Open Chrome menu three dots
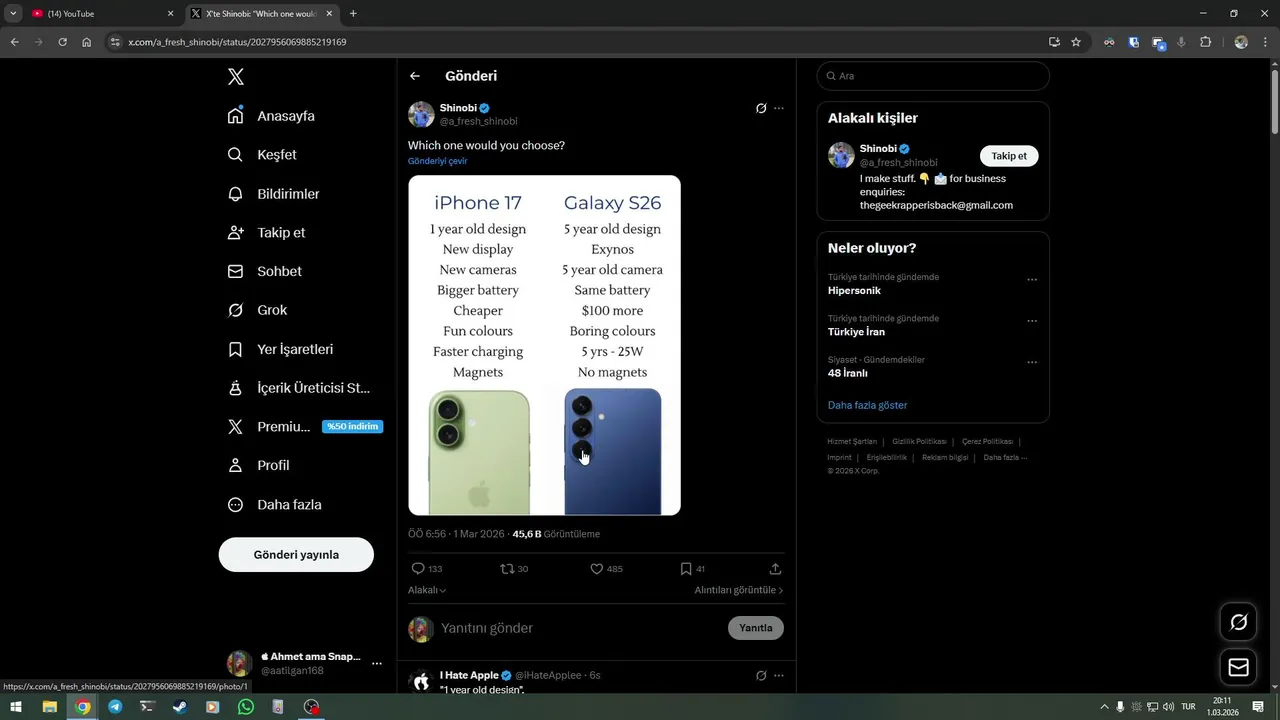 click(x=1264, y=42)
